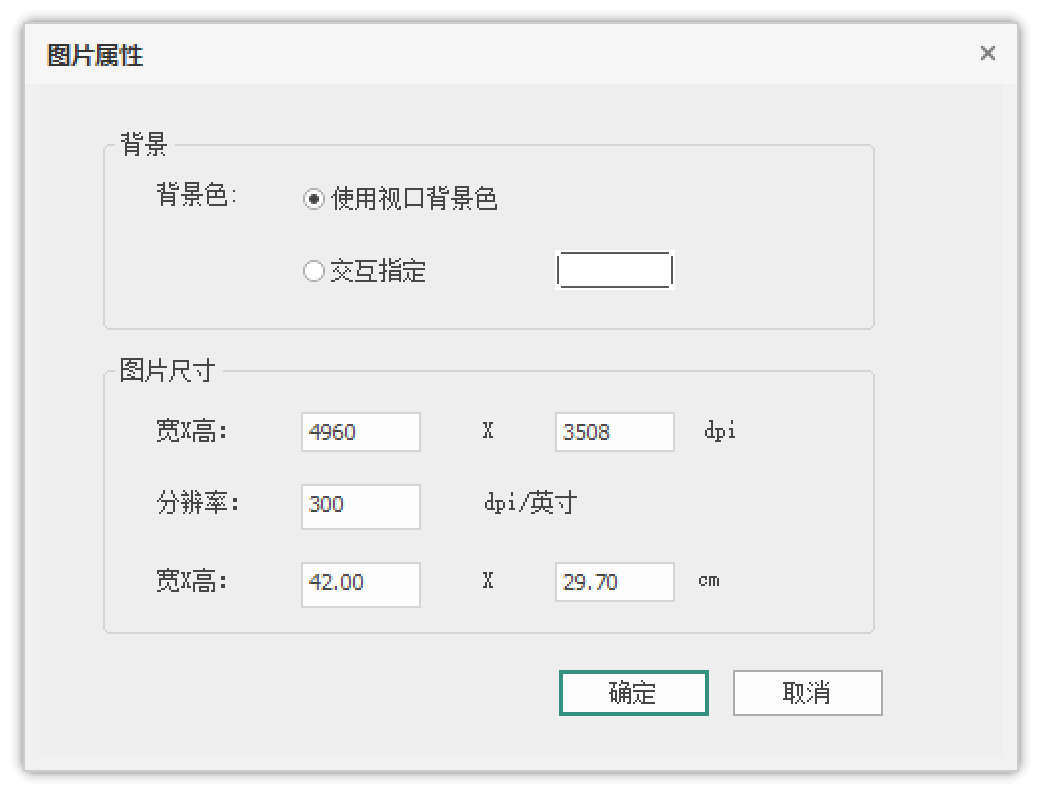This screenshot has width=1052, height=796.
Task: Click the 背景 group box heading
Action: [x=143, y=145]
